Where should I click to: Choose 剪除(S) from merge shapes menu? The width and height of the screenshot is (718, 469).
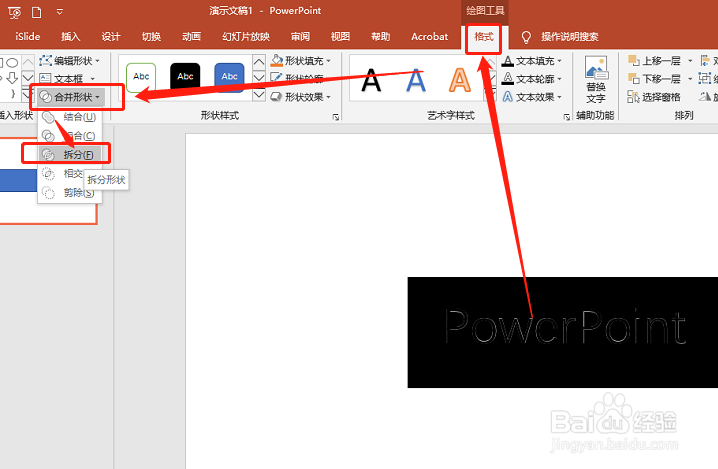click(70, 192)
